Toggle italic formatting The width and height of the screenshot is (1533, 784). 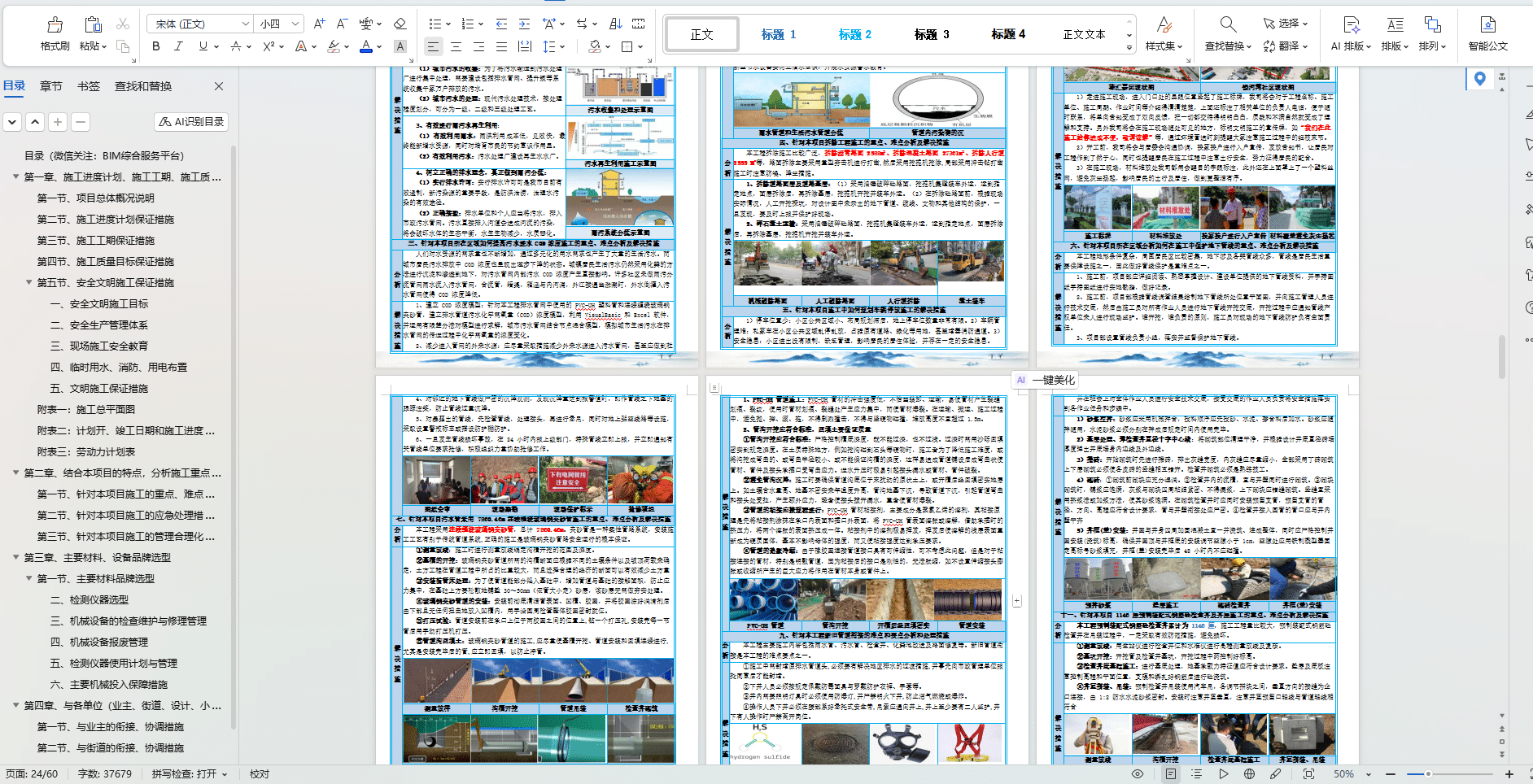[179, 47]
